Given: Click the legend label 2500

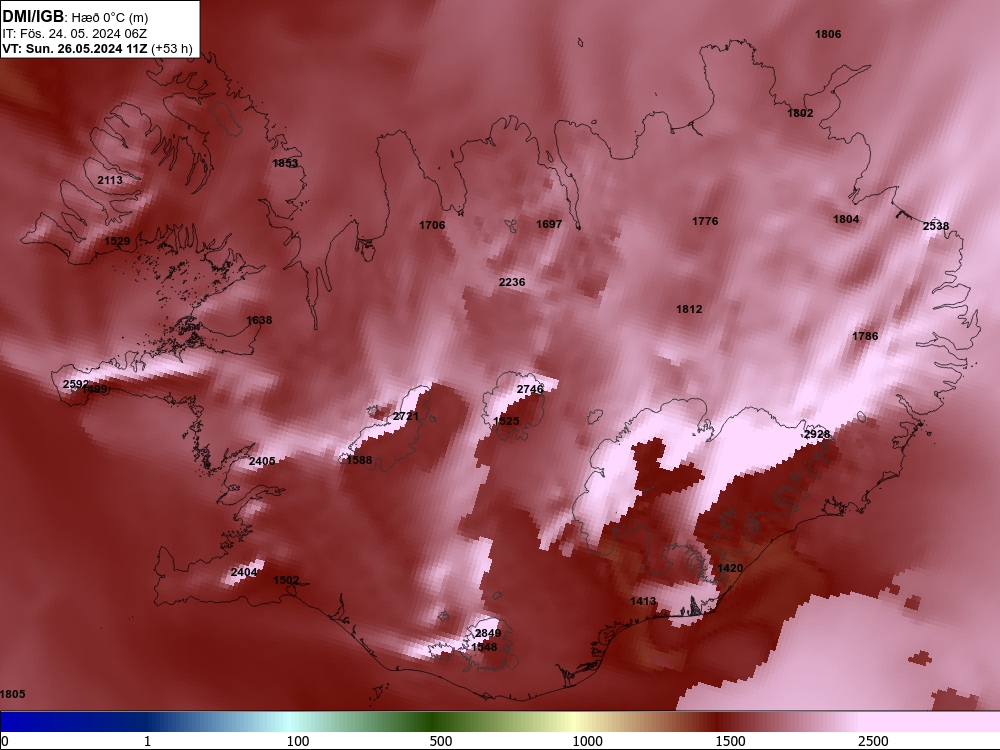Looking at the screenshot, I should [x=873, y=741].
